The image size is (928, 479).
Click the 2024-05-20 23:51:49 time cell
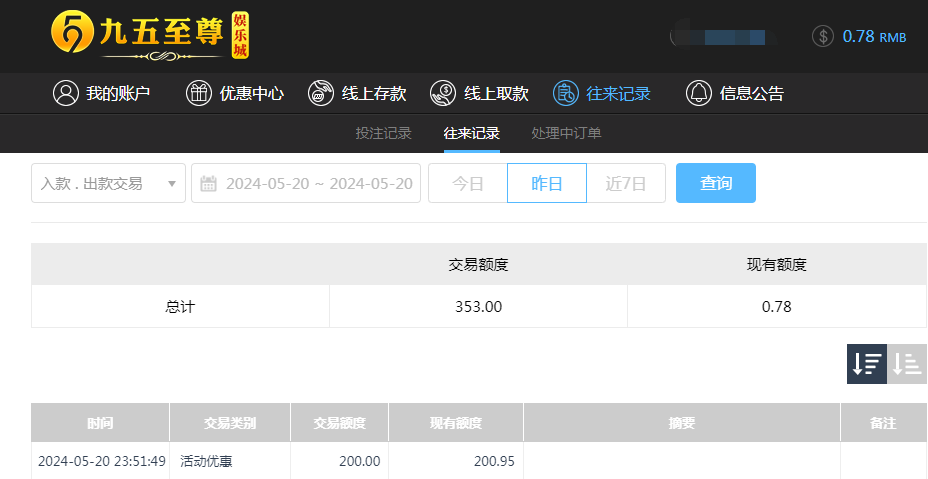point(102,461)
